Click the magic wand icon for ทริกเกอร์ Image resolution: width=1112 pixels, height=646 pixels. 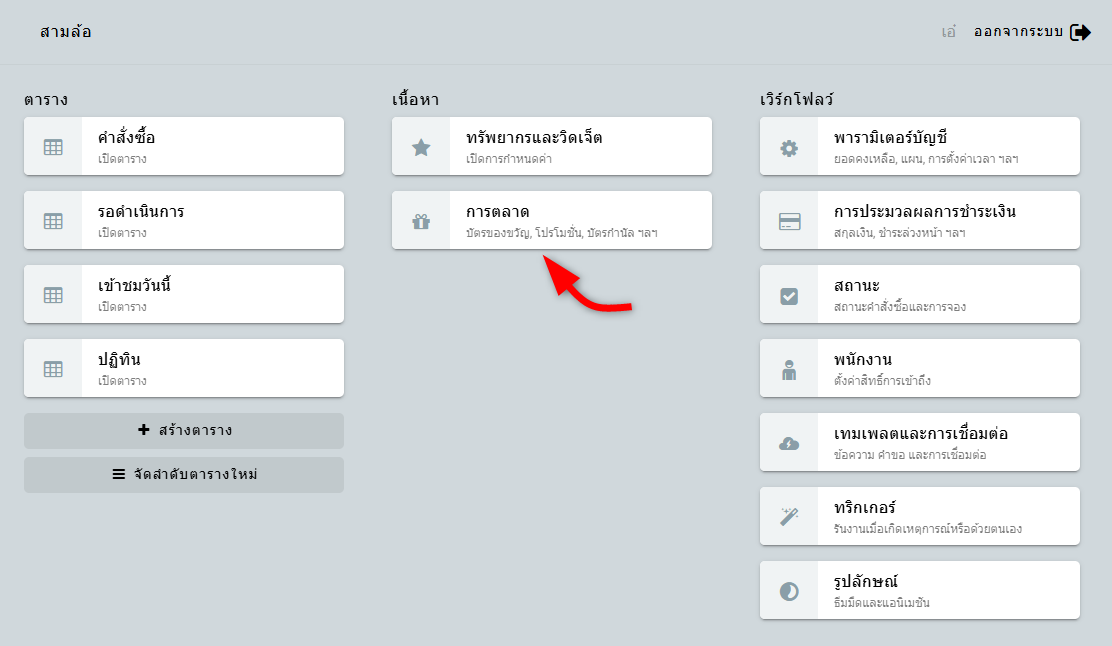789,517
